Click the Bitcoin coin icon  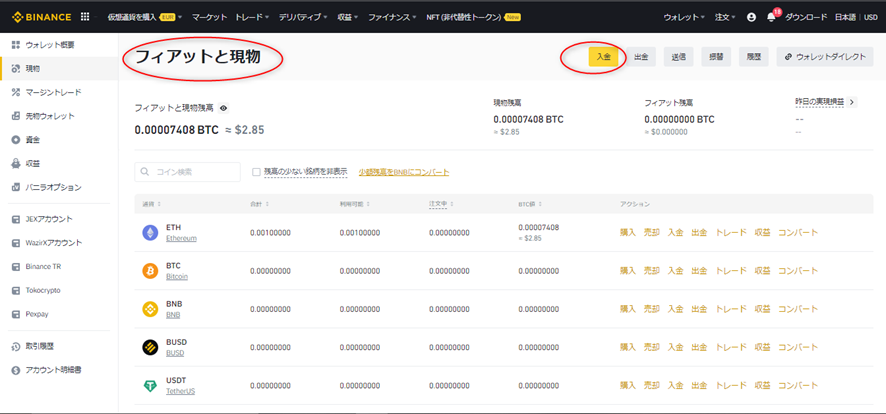(x=150, y=270)
